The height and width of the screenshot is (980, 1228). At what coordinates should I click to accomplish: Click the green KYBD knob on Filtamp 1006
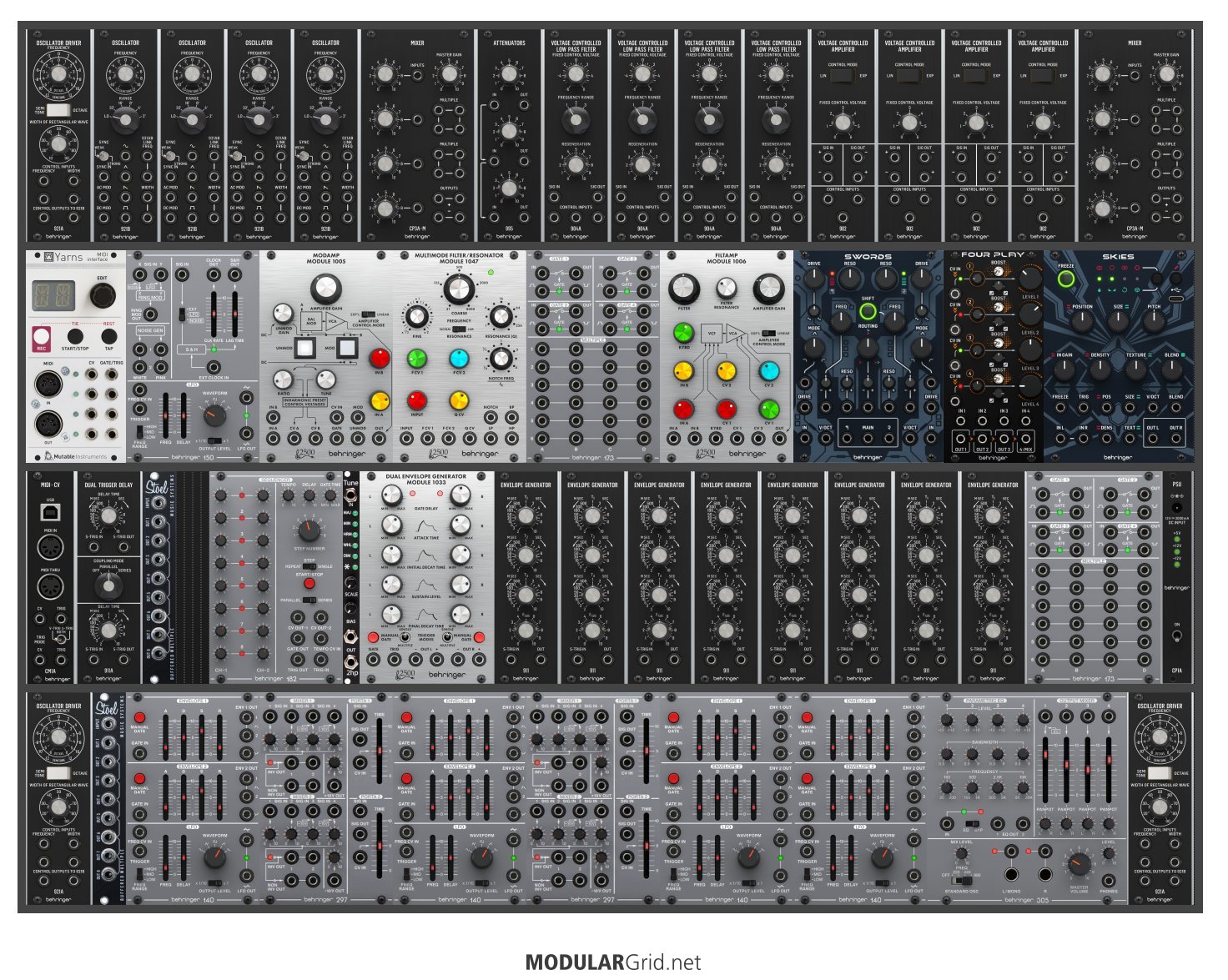tap(684, 333)
